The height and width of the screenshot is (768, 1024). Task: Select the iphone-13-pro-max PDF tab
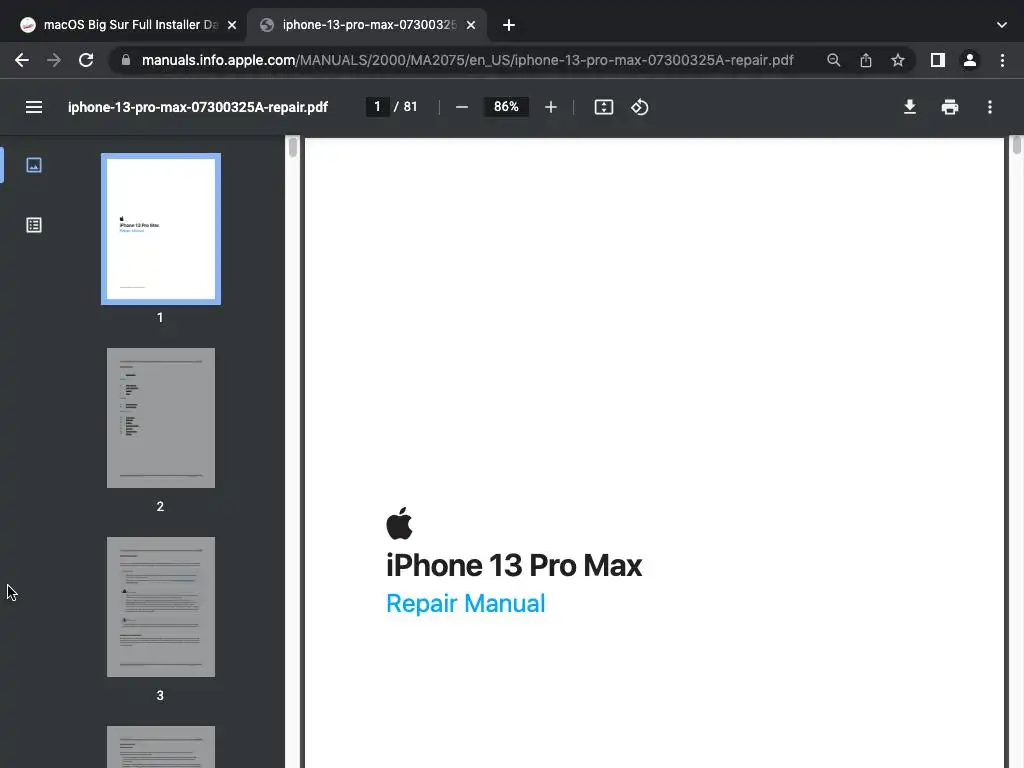click(366, 25)
